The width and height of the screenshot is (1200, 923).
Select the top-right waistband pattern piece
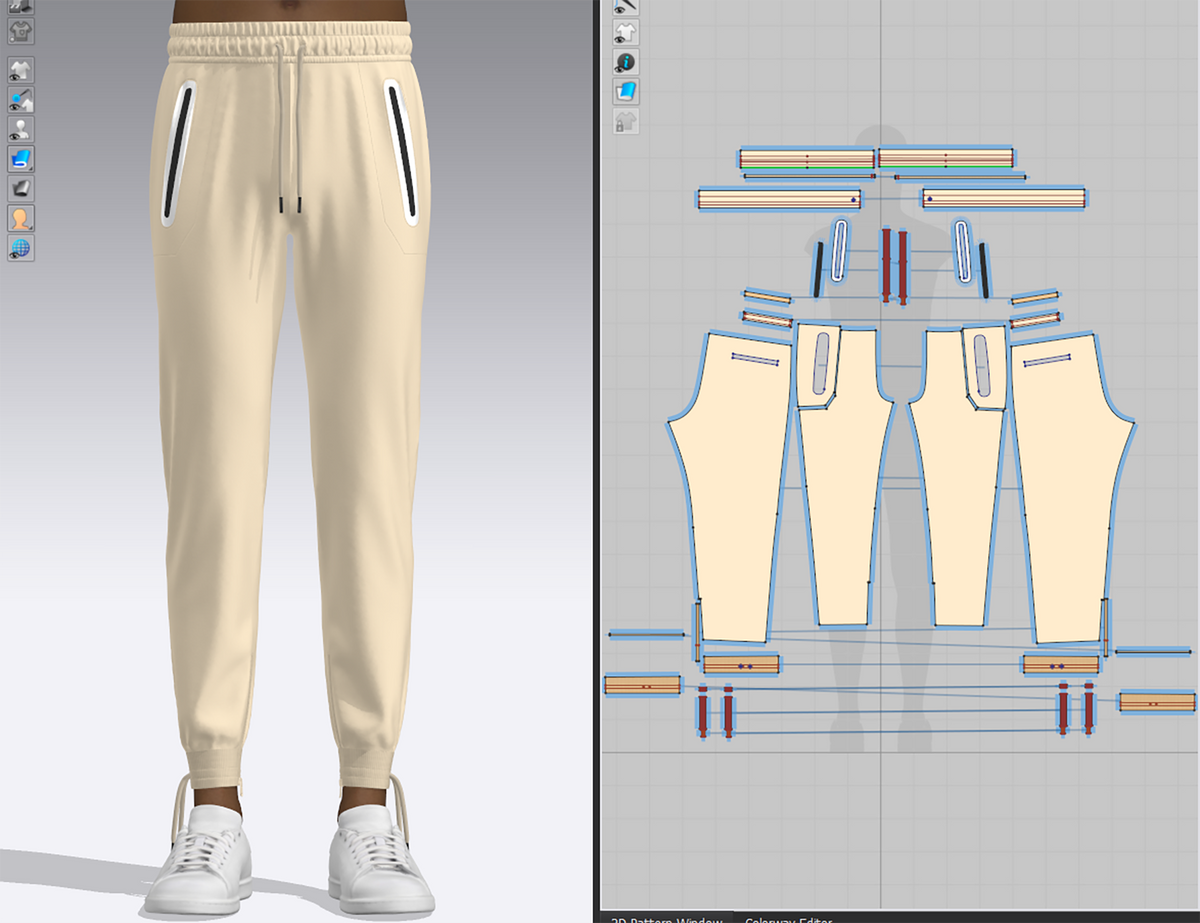tap(945, 159)
